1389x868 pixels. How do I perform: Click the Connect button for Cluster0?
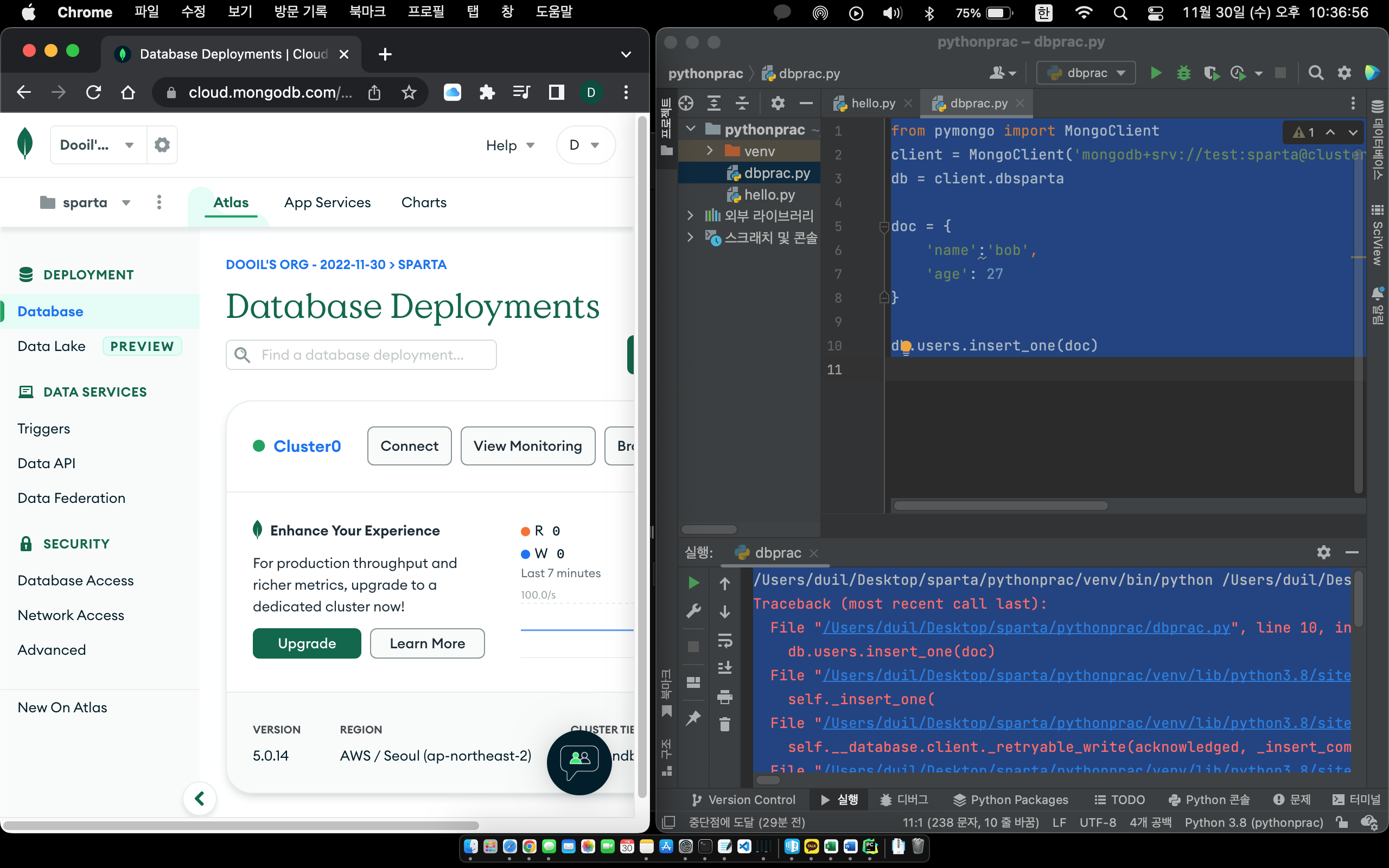click(x=409, y=445)
